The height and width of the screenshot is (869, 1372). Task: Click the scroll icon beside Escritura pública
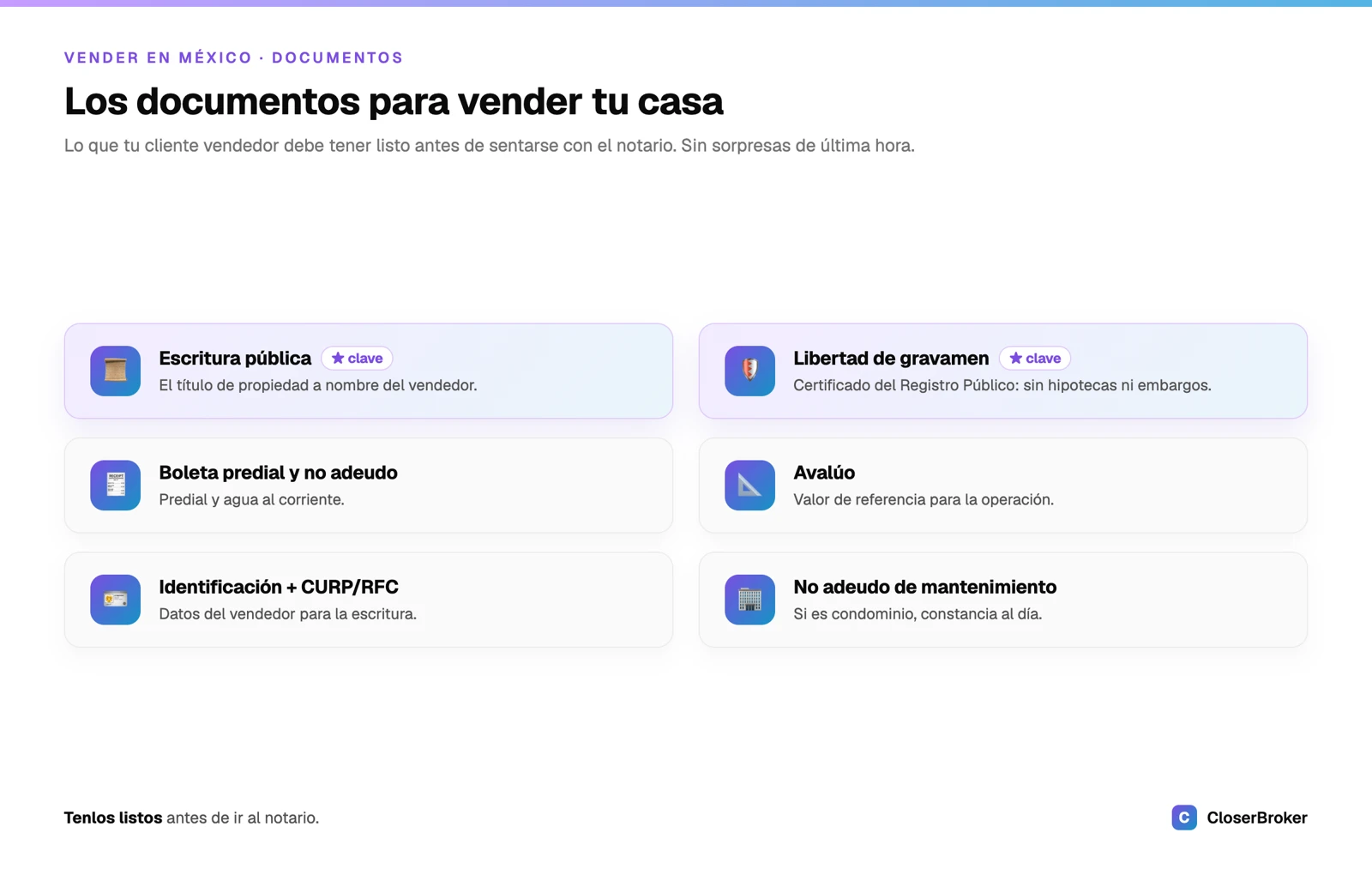115,371
